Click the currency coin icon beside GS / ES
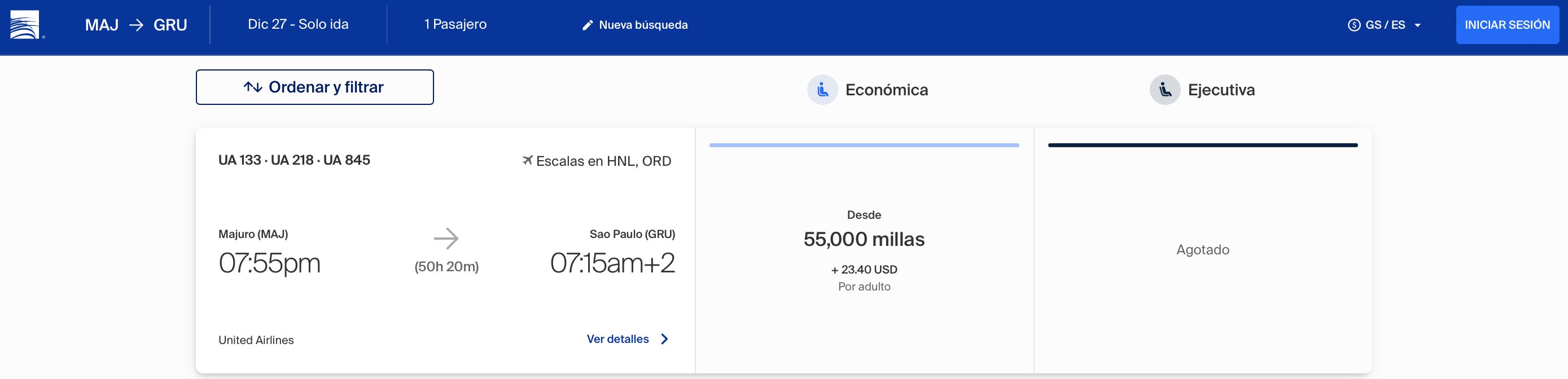1568x379 pixels. [1354, 25]
